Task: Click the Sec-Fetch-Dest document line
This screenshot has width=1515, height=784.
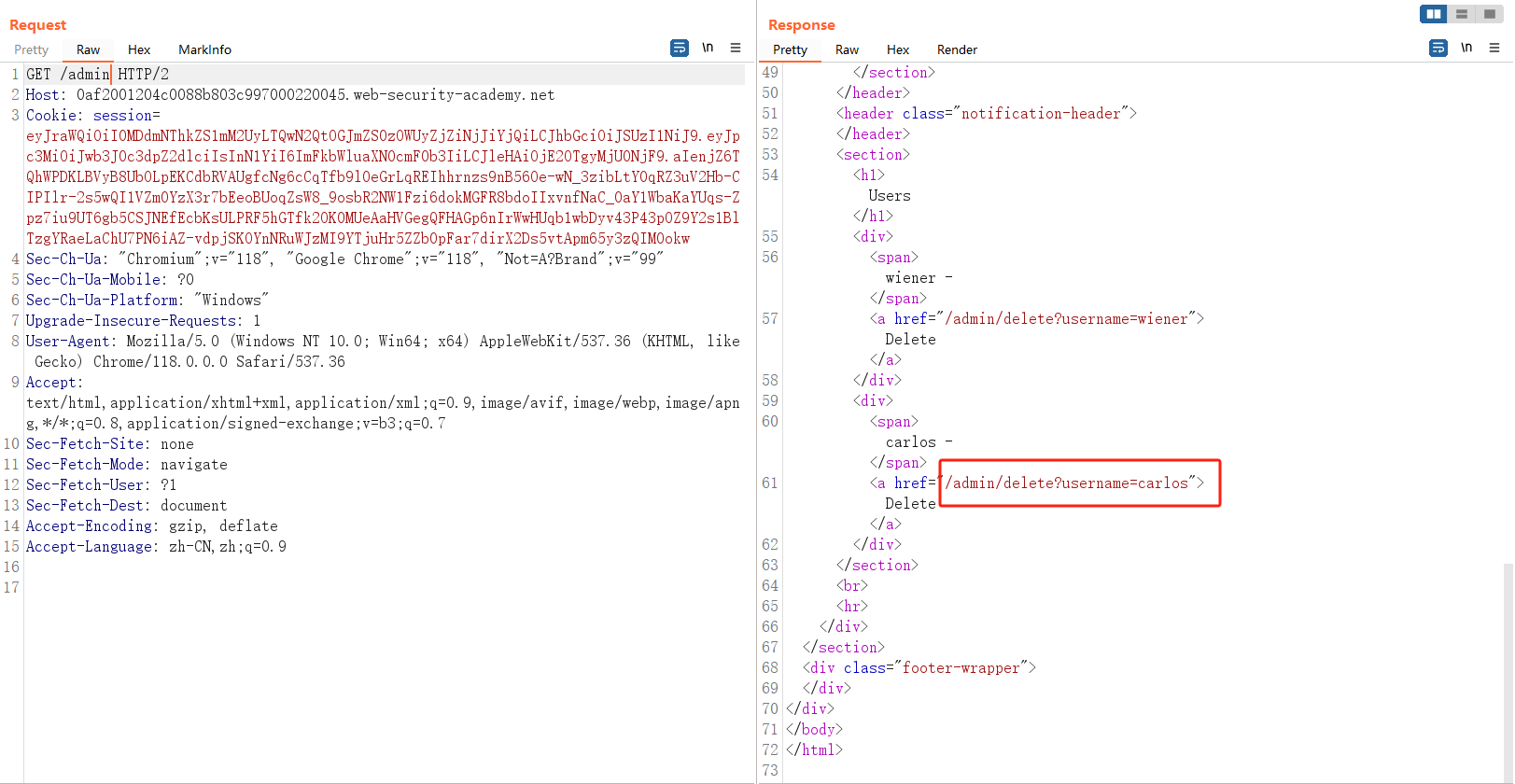Action: pos(126,505)
